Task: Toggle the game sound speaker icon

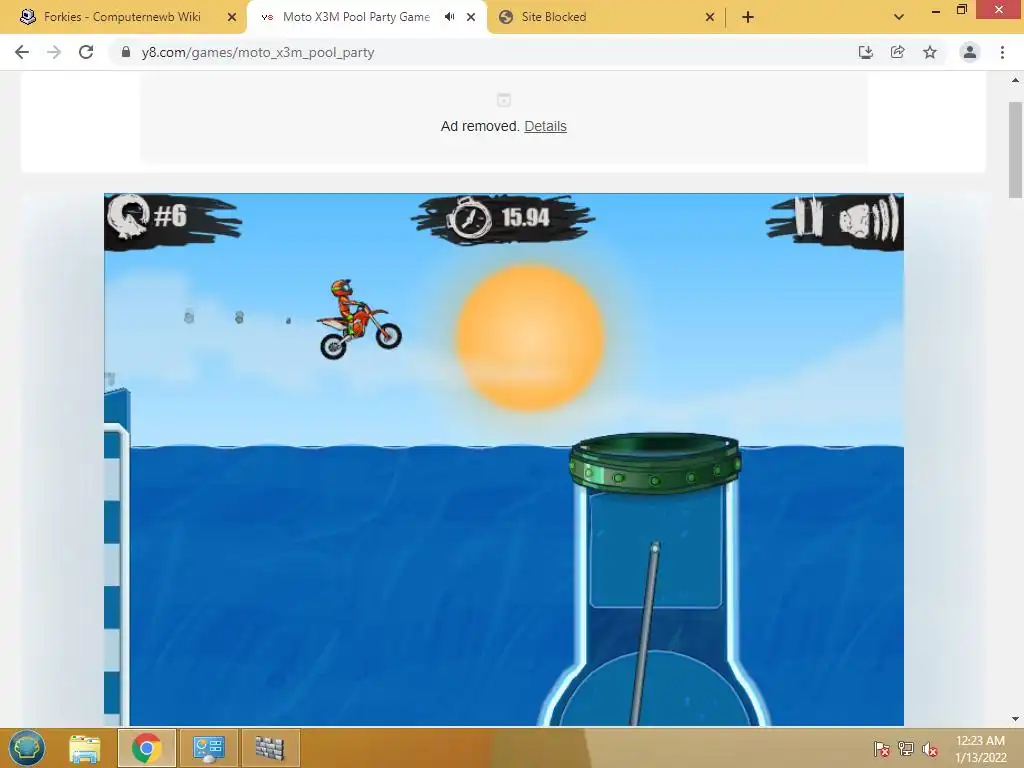Action: pos(867,219)
